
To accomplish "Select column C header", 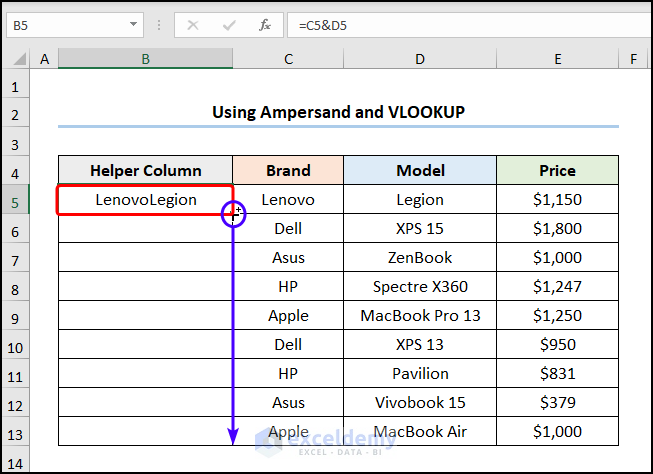I will coord(288,59).
